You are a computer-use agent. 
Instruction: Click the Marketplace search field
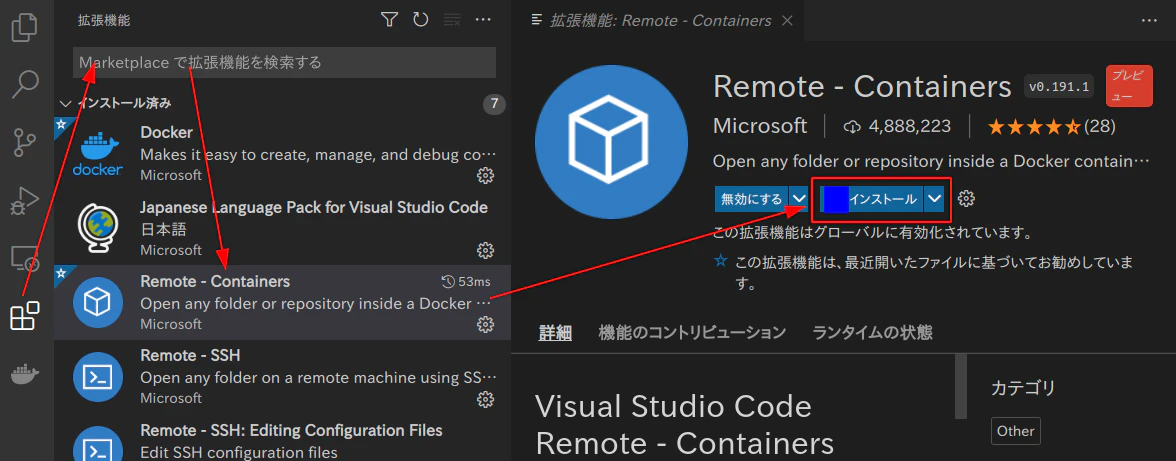pyautogui.click(x=284, y=62)
